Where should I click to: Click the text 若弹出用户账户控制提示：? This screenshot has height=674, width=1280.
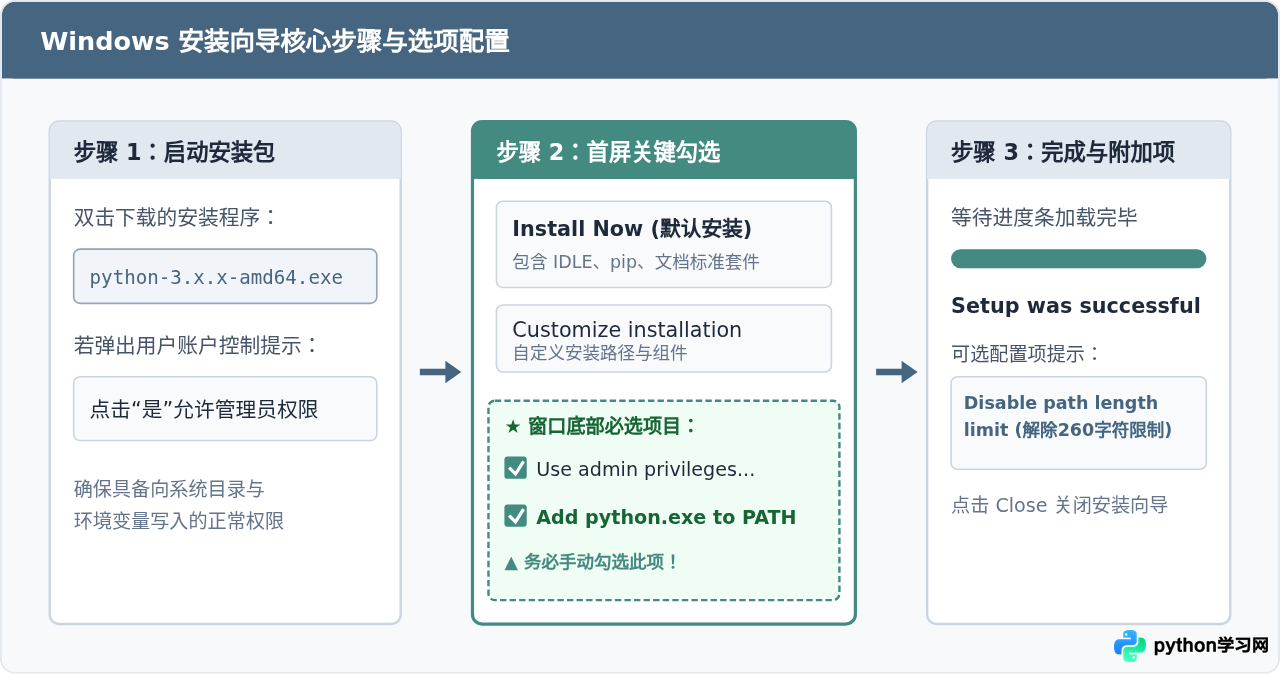[197, 345]
